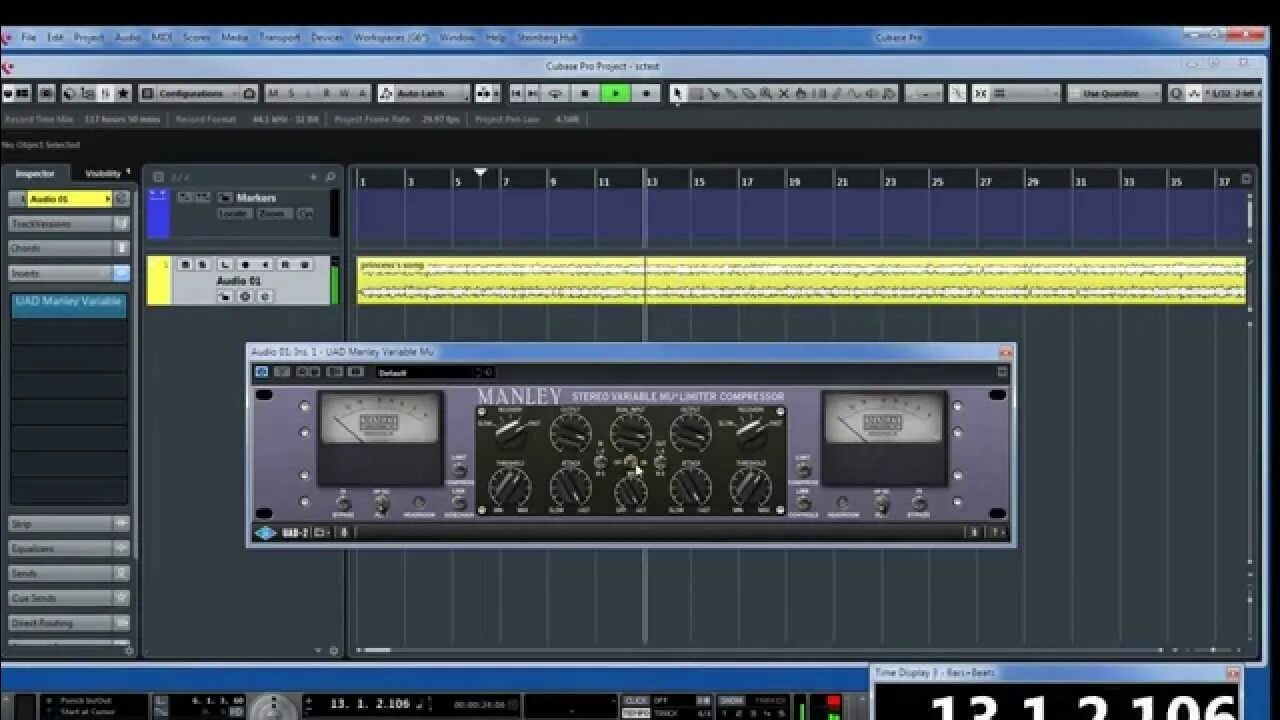The height and width of the screenshot is (720, 1280).
Task: Switch to the Inspector tab
Action: pyautogui.click(x=35, y=174)
